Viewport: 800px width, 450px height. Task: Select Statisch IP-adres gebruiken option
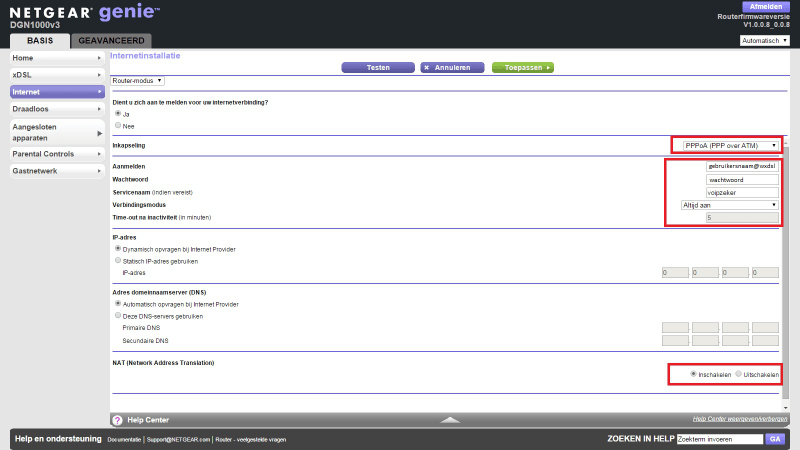118,260
